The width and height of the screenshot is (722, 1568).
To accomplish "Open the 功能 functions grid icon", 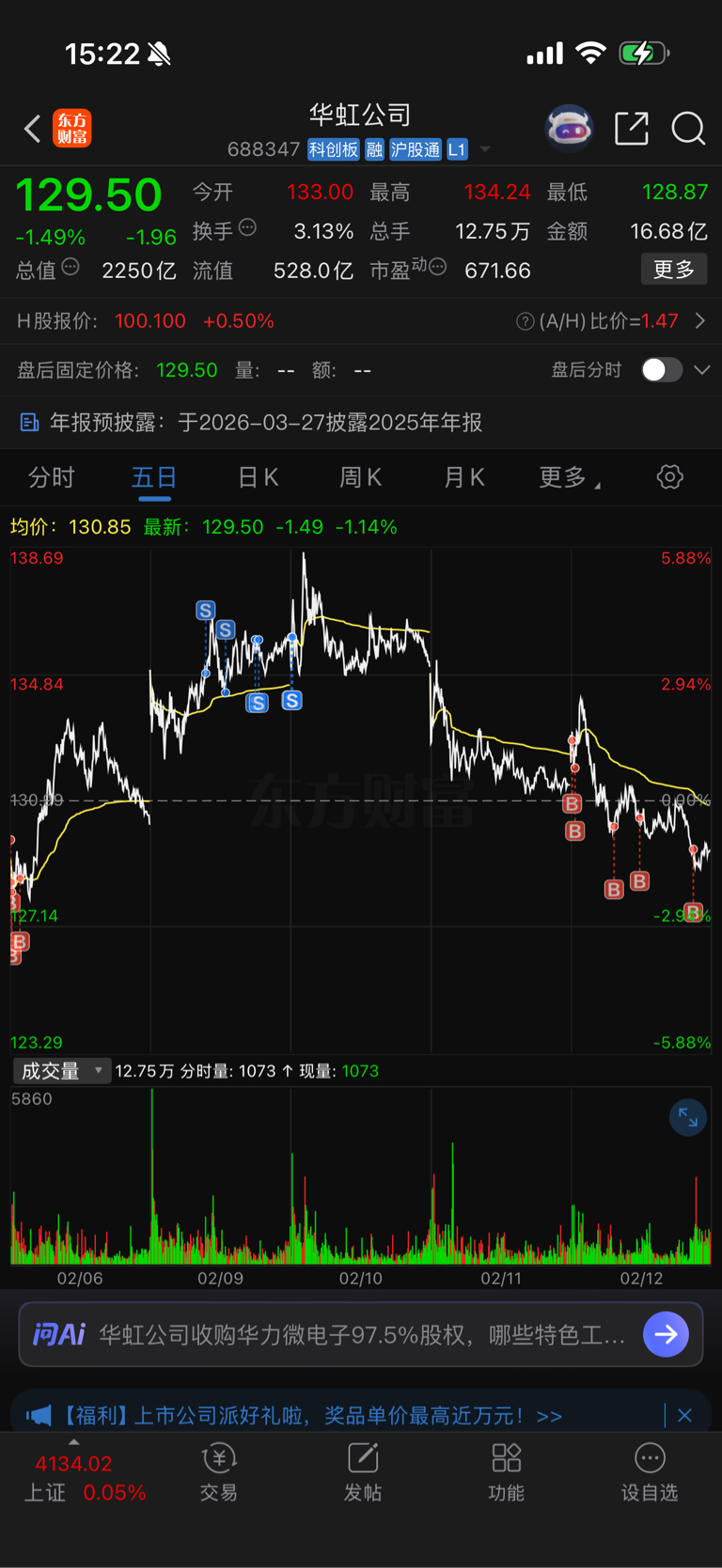I will pos(507,1458).
